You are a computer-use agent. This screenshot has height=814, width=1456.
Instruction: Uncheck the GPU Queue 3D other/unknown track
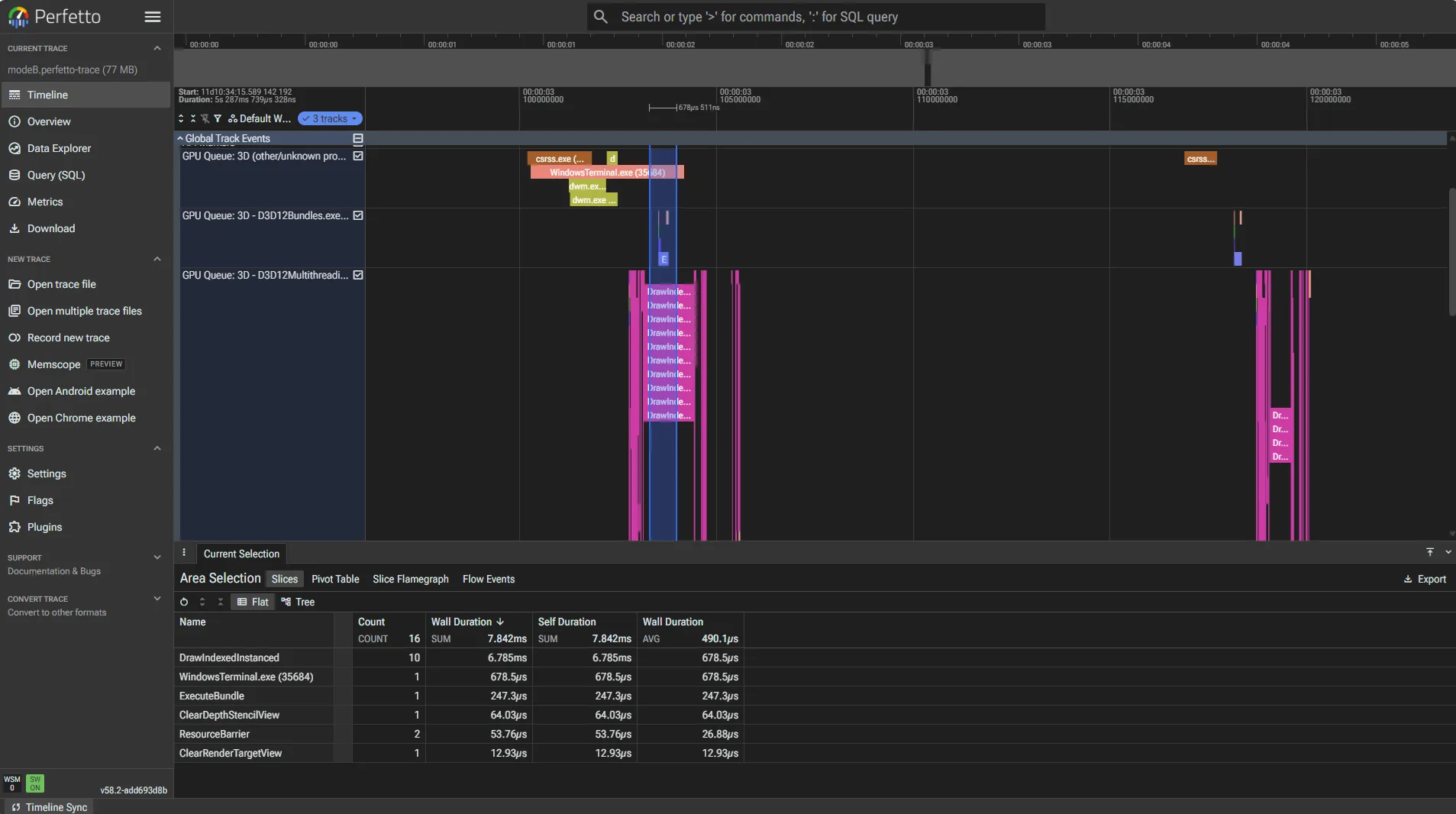pyautogui.click(x=358, y=156)
